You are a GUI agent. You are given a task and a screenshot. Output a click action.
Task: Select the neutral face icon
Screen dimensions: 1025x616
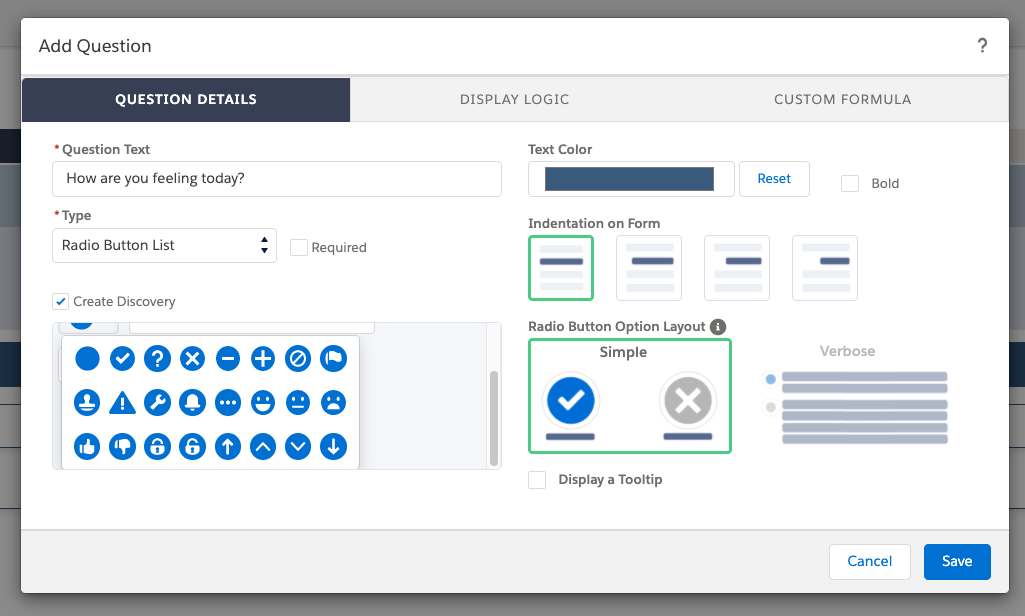point(298,403)
